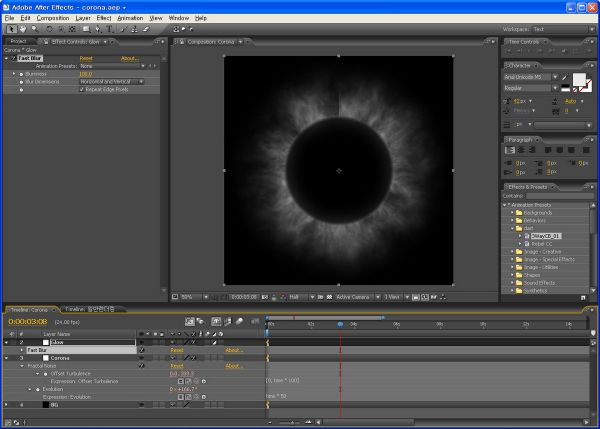Select DelayCD_01 preset in Effects & Presets
The height and width of the screenshot is (429, 600).
(546, 236)
